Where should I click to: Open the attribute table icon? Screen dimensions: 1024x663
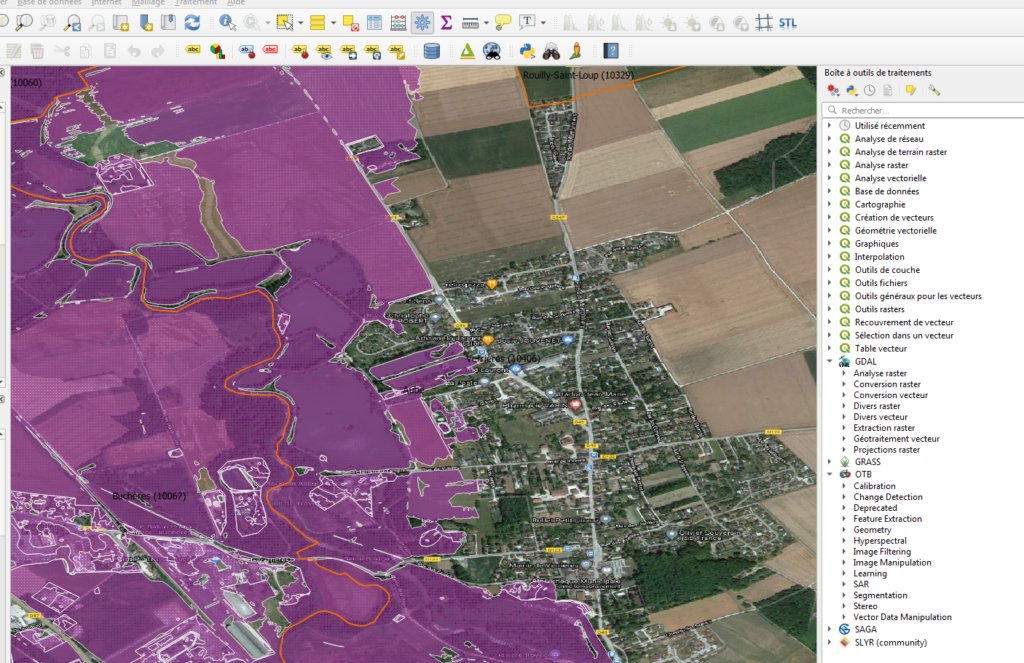pyautogui.click(x=373, y=20)
